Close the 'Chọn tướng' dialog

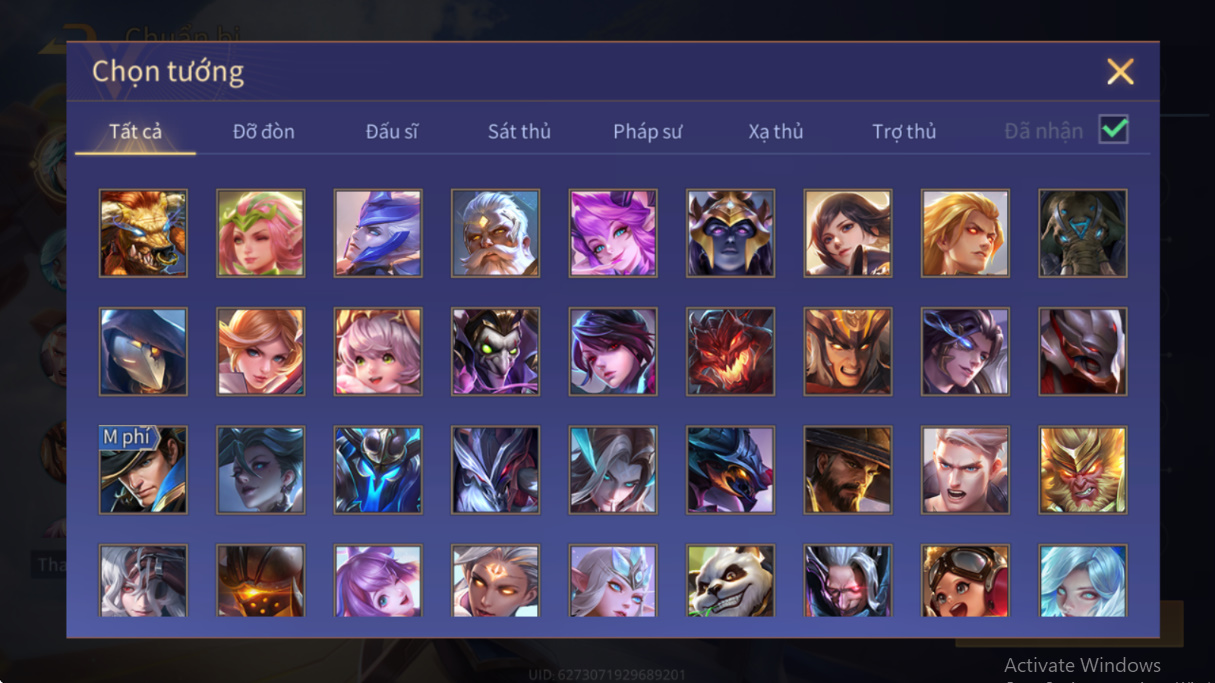(1120, 71)
